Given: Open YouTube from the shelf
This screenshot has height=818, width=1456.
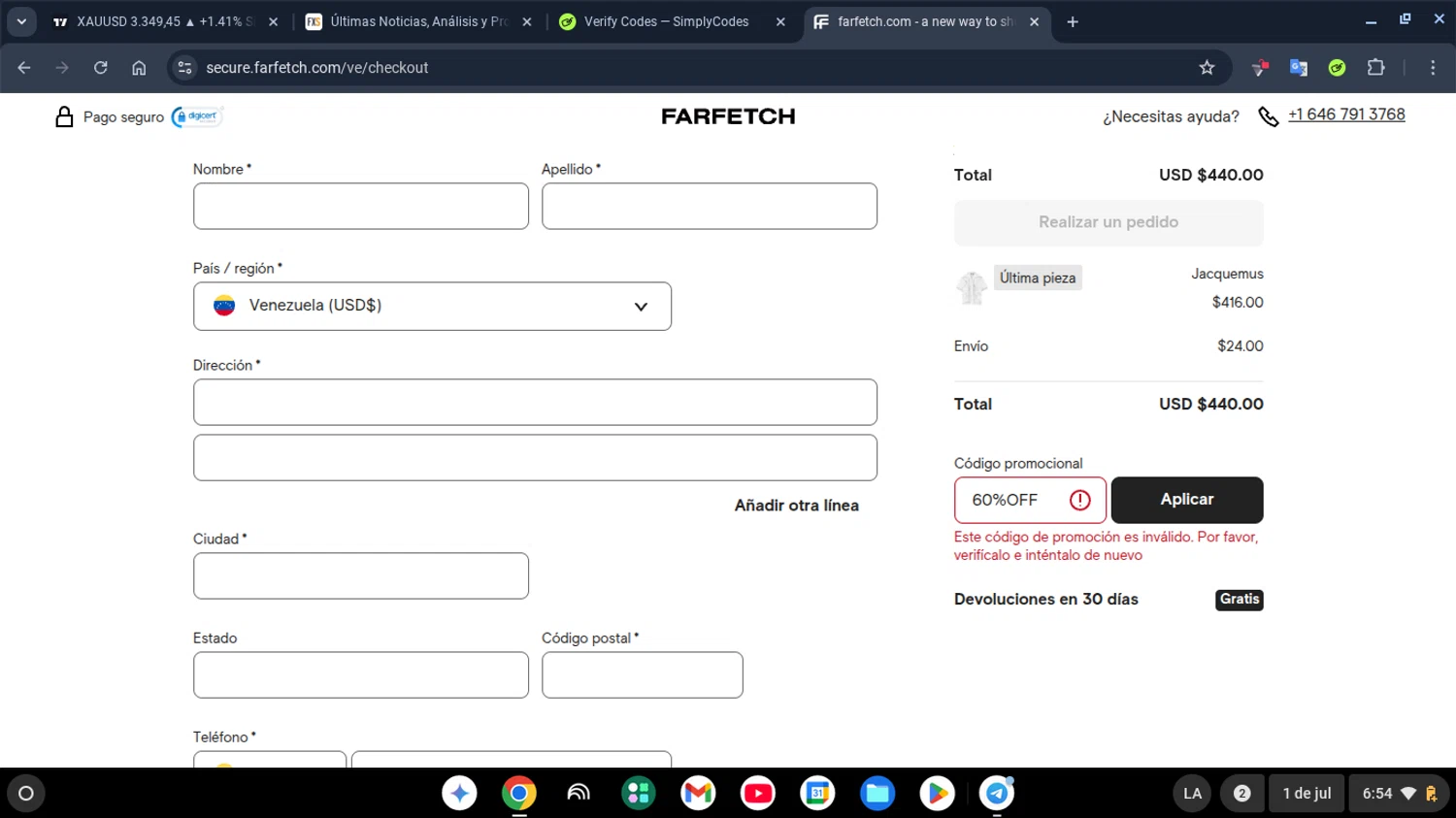Looking at the screenshot, I should (x=758, y=794).
